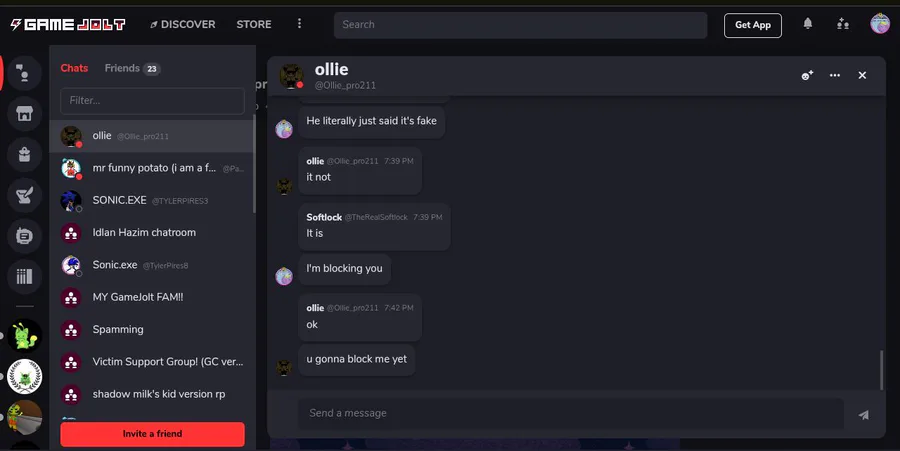Open friend requests icon in top bar
This screenshot has height=451, width=900.
click(843, 24)
